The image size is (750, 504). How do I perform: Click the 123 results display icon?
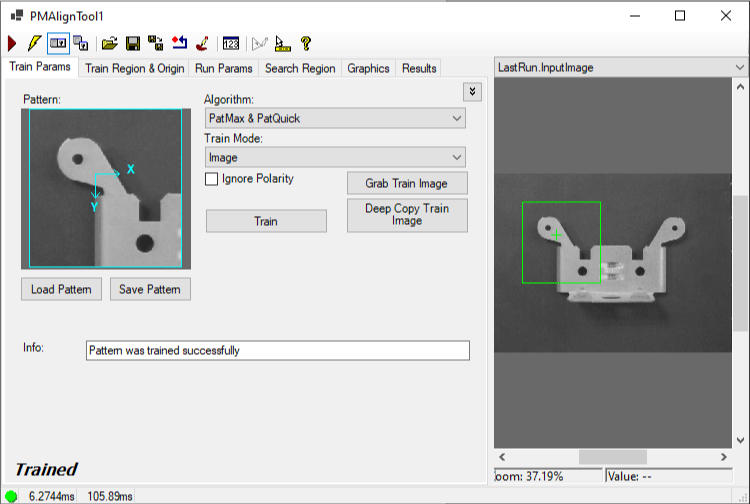click(x=231, y=43)
